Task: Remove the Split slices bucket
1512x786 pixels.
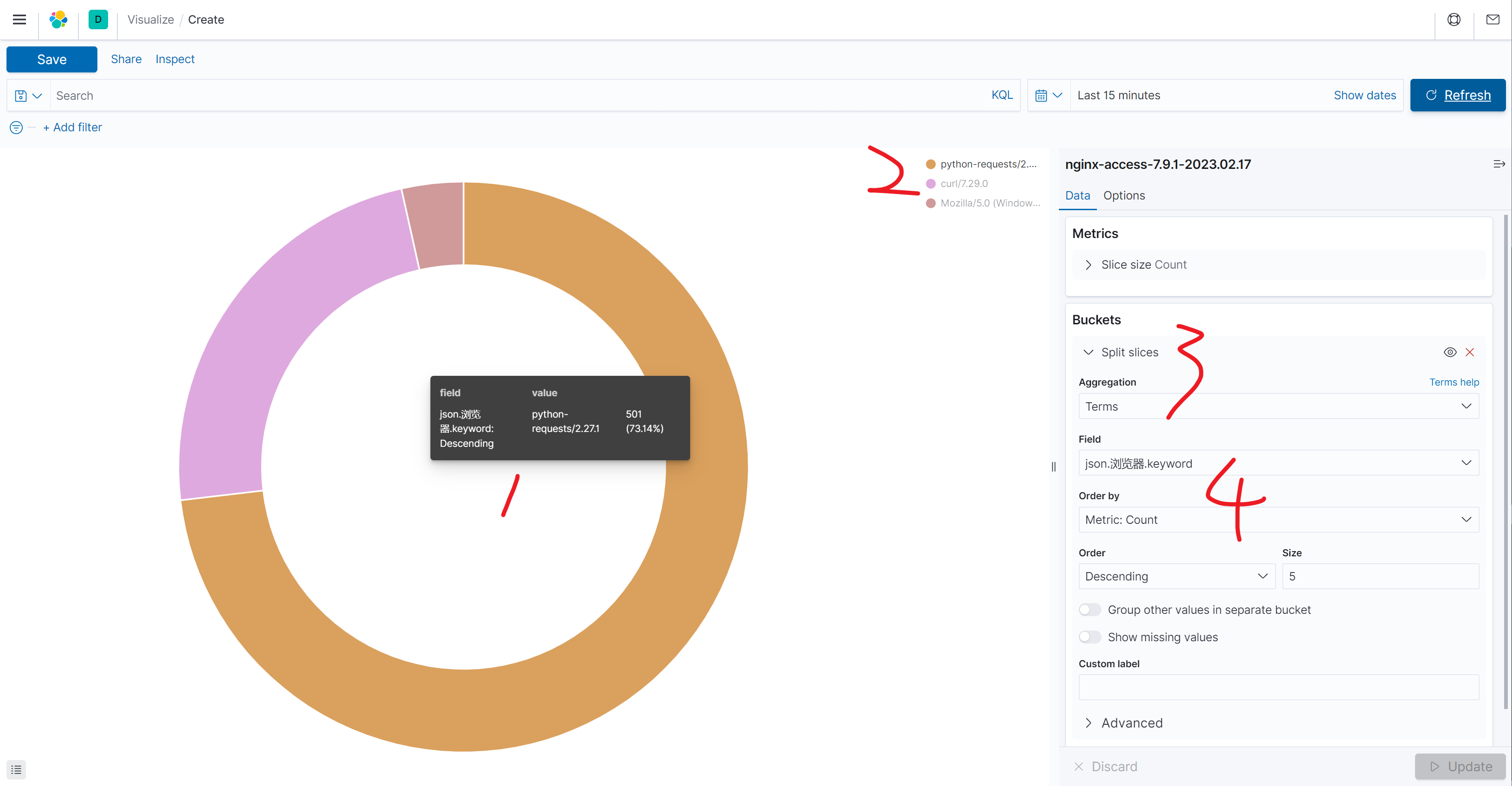Action: click(1470, 352)
